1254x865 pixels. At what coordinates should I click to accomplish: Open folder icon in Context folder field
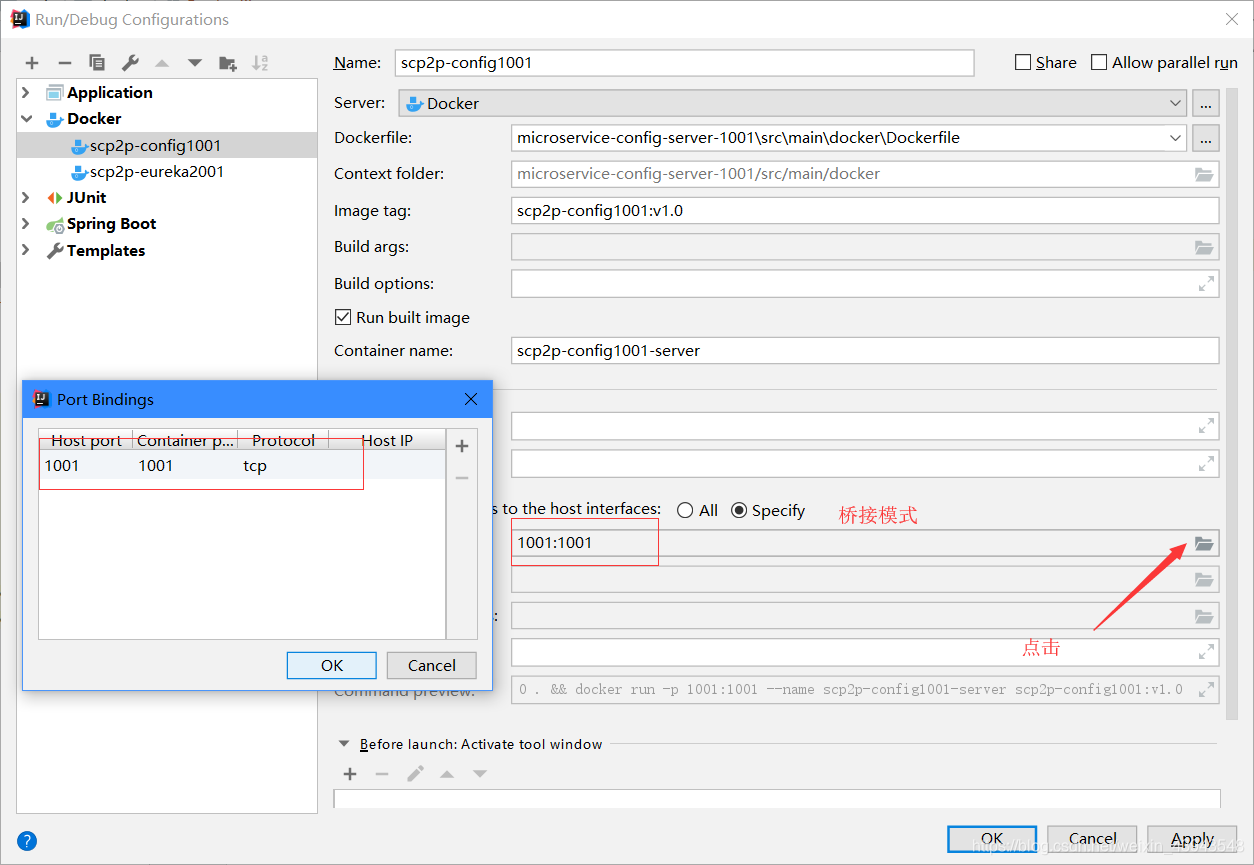point(1204,174)
